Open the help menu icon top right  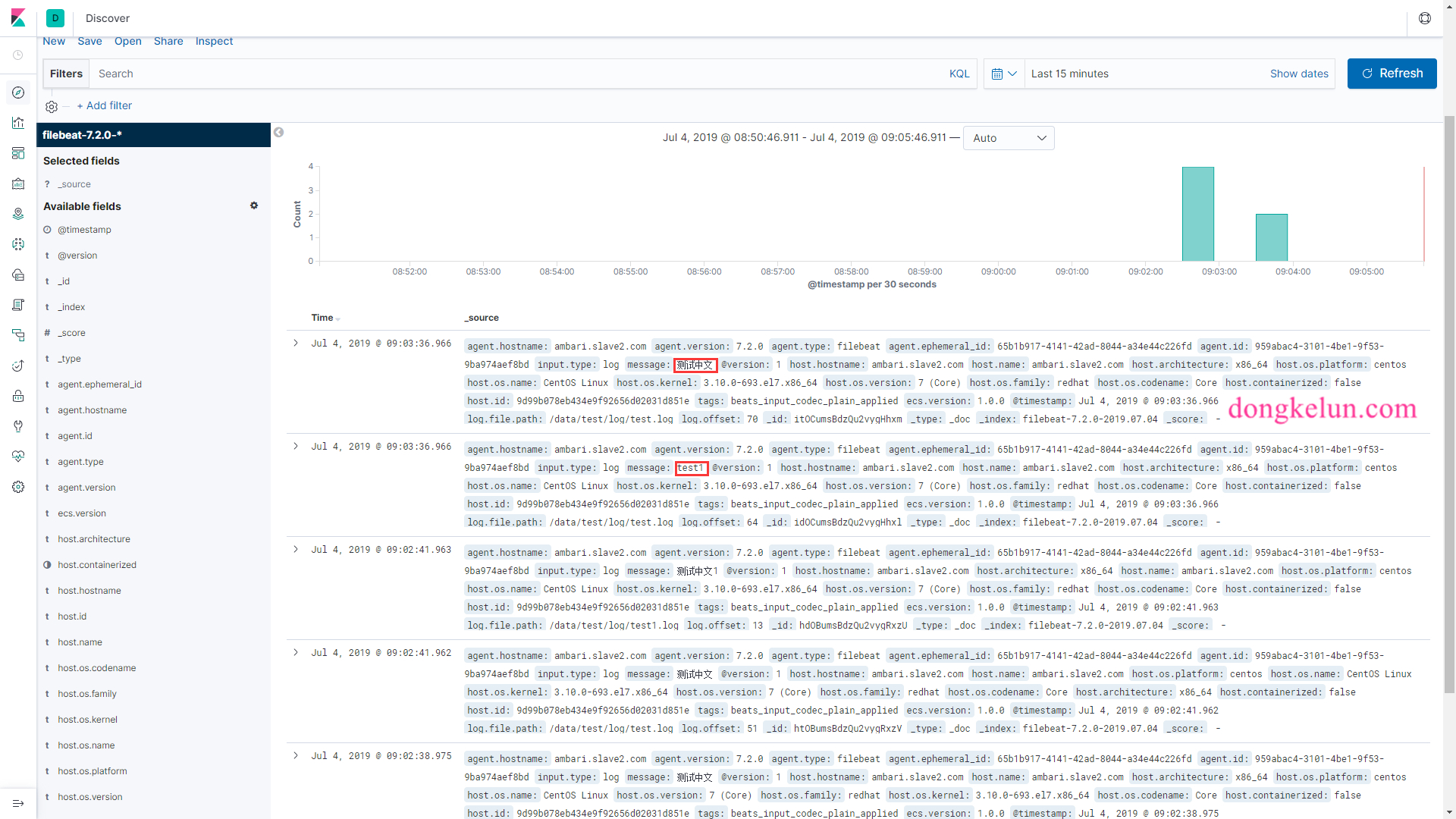[x=1425, y=18]
